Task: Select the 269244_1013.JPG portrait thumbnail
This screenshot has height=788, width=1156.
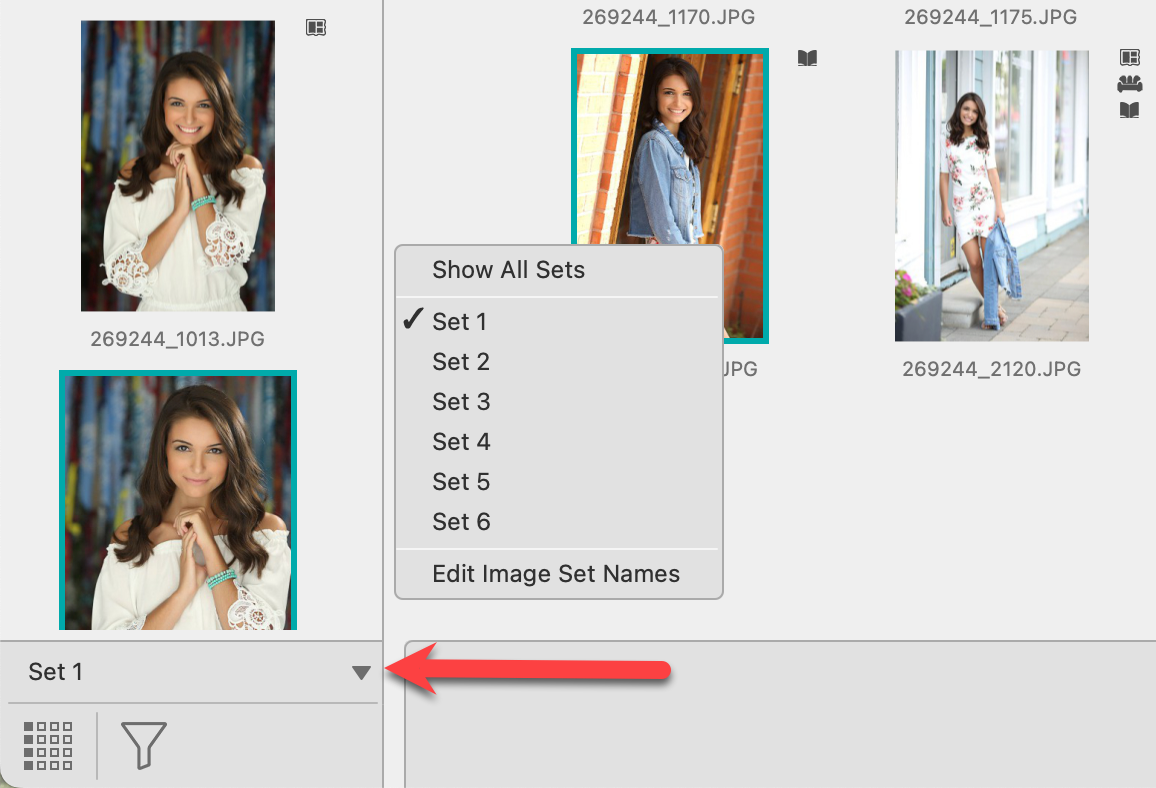Action: [x=178, y=166]
